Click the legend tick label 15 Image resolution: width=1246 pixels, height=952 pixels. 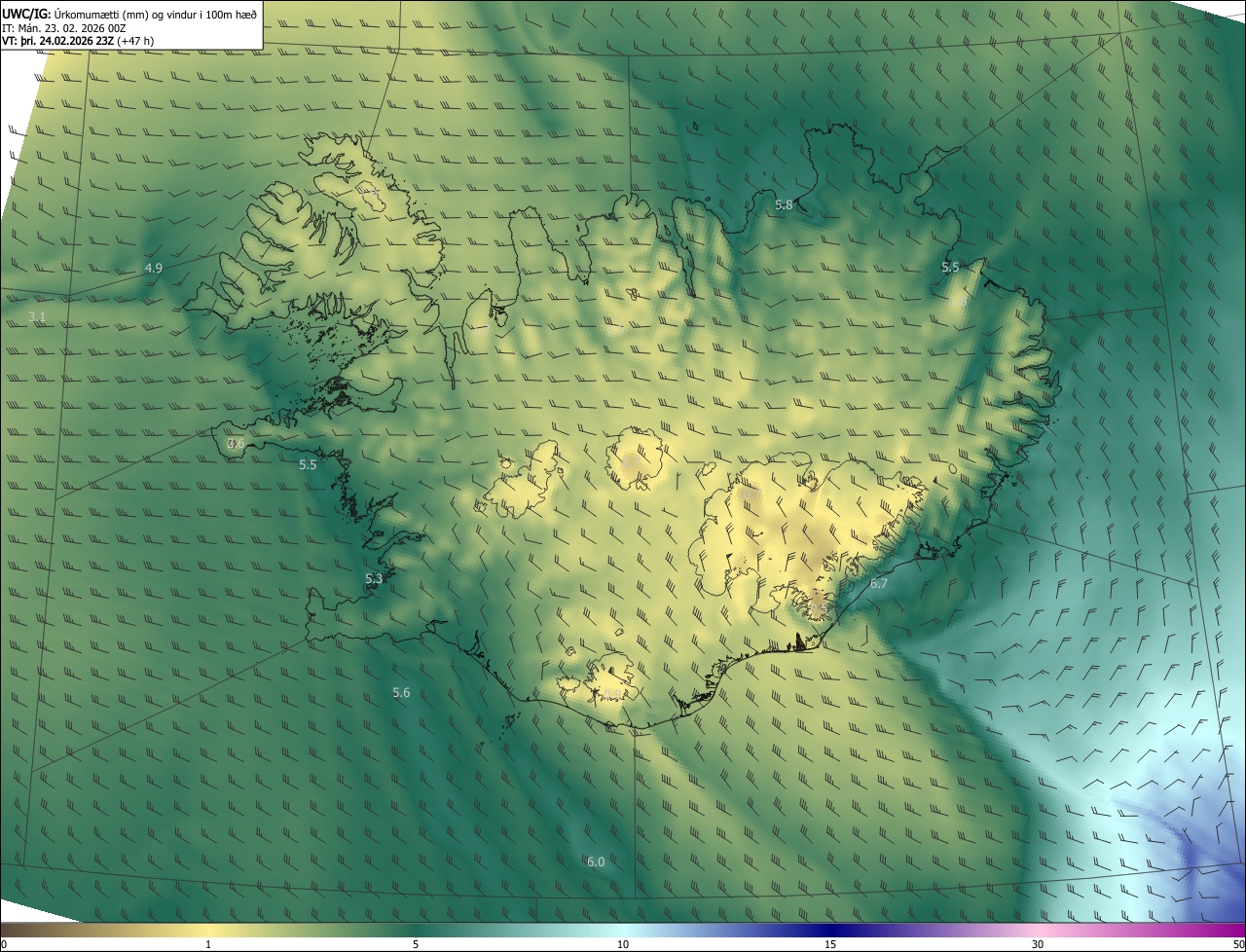pos(830,945)
